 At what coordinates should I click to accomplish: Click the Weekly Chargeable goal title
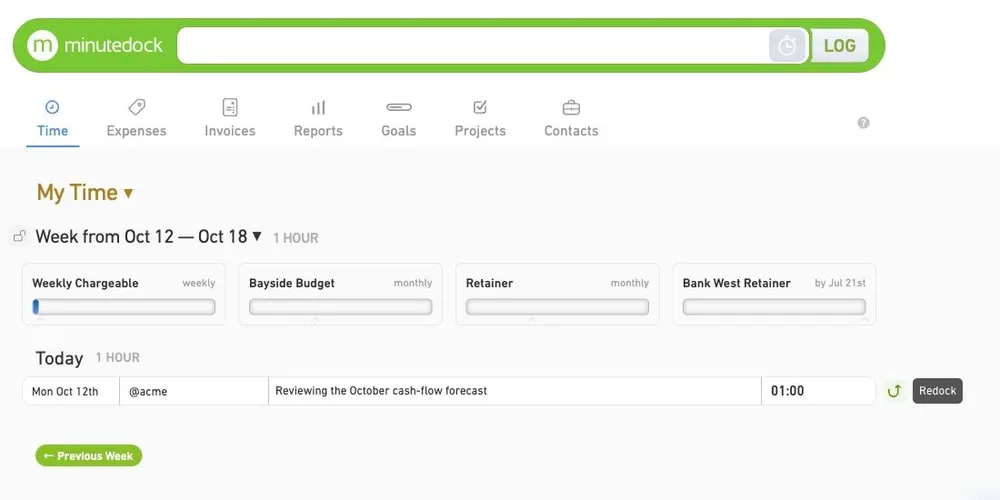[85, 283]
